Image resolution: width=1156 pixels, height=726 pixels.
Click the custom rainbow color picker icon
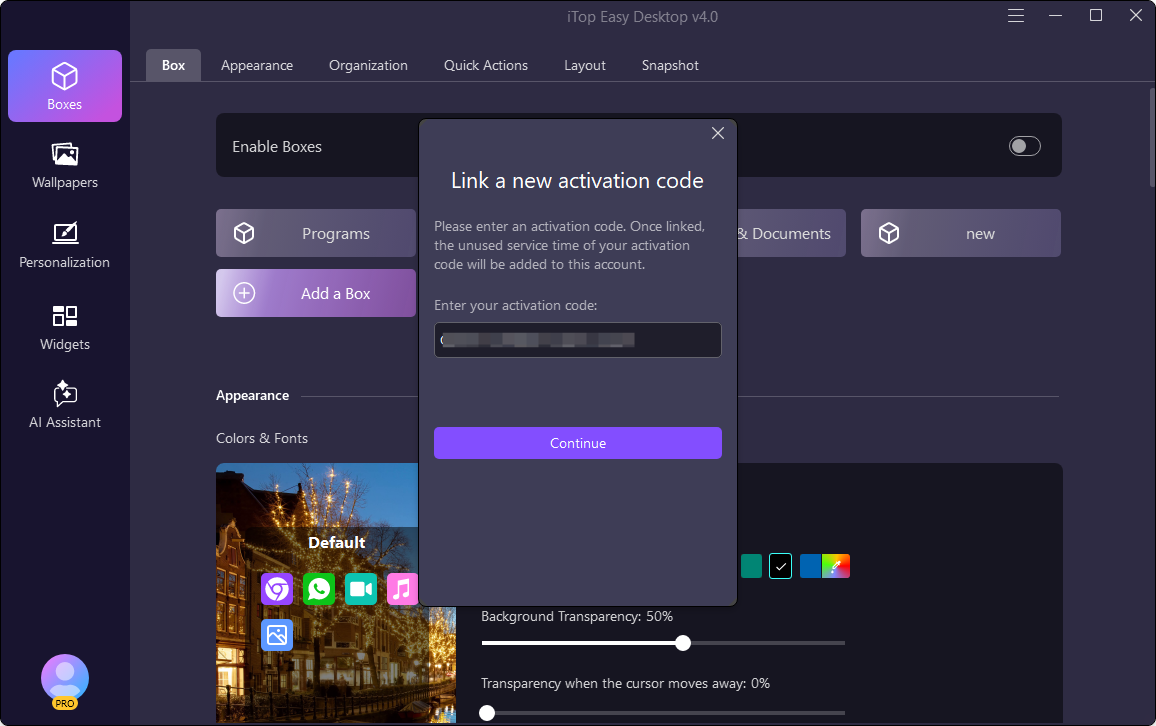[x=836, y=566]
